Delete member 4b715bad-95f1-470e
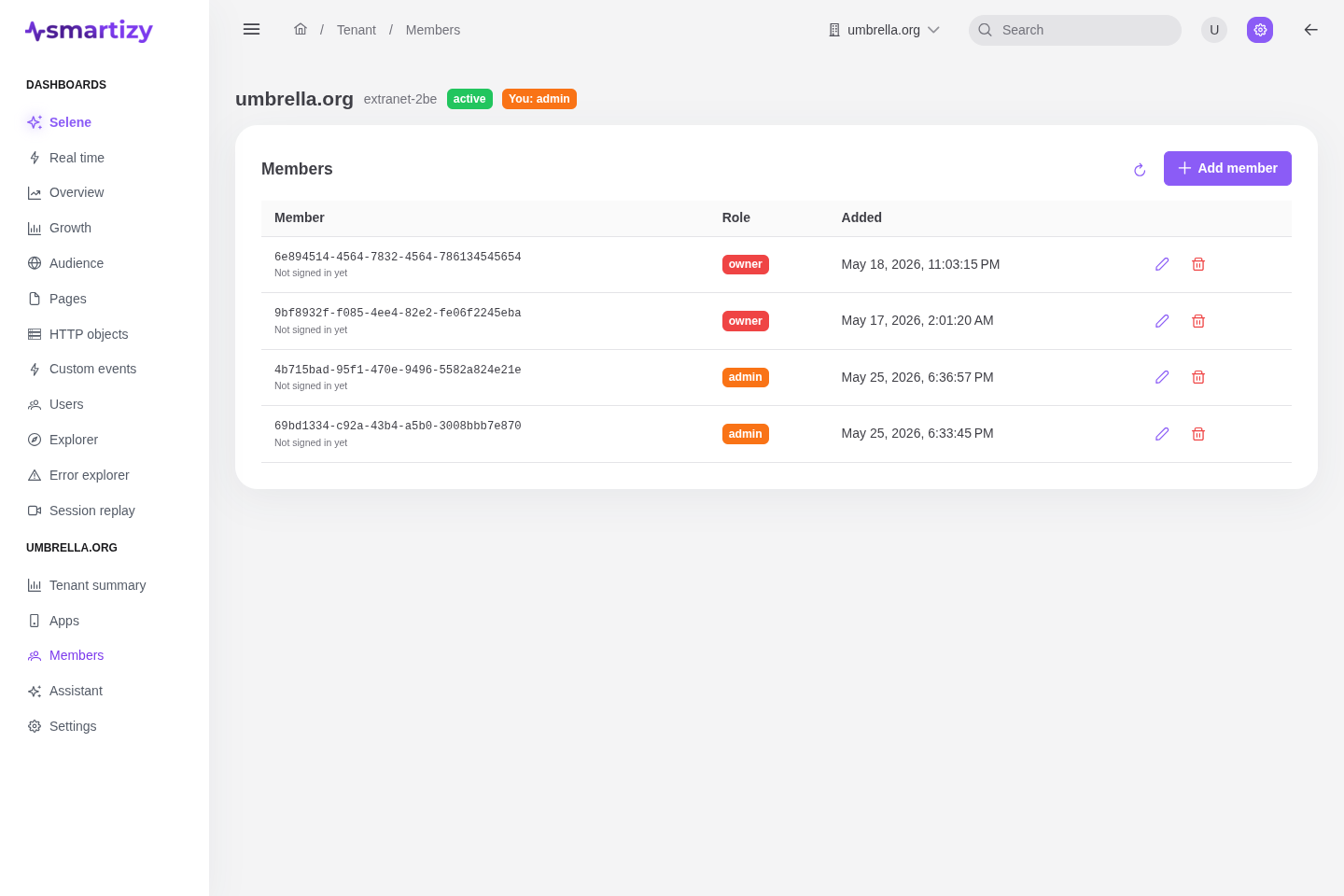1344x896 pixels. (1198, 377)
